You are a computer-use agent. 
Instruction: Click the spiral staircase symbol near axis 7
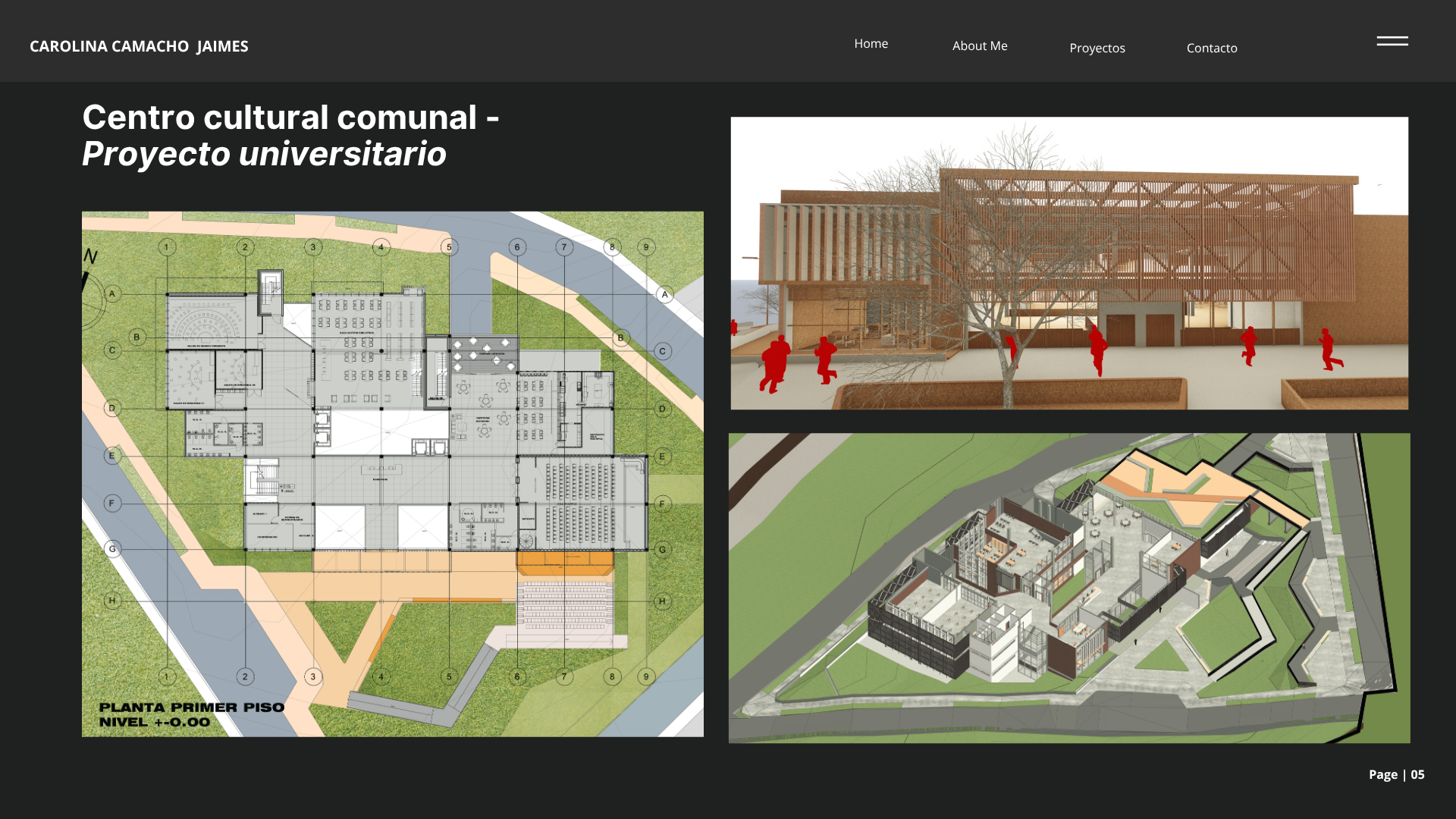[x=526, y=541]
